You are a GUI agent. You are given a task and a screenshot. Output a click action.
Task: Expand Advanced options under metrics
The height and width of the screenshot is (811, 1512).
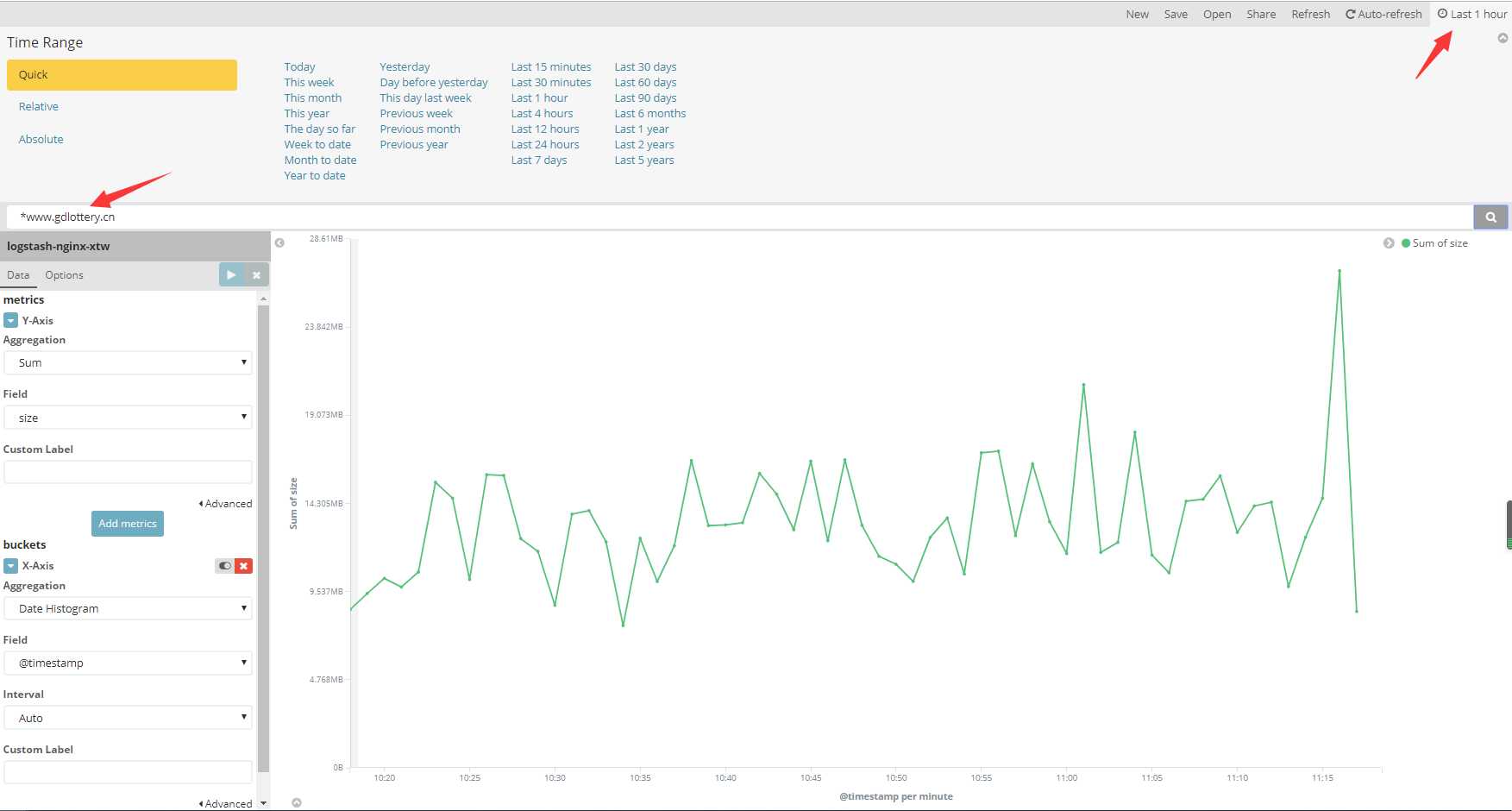[x=226, y=504]
